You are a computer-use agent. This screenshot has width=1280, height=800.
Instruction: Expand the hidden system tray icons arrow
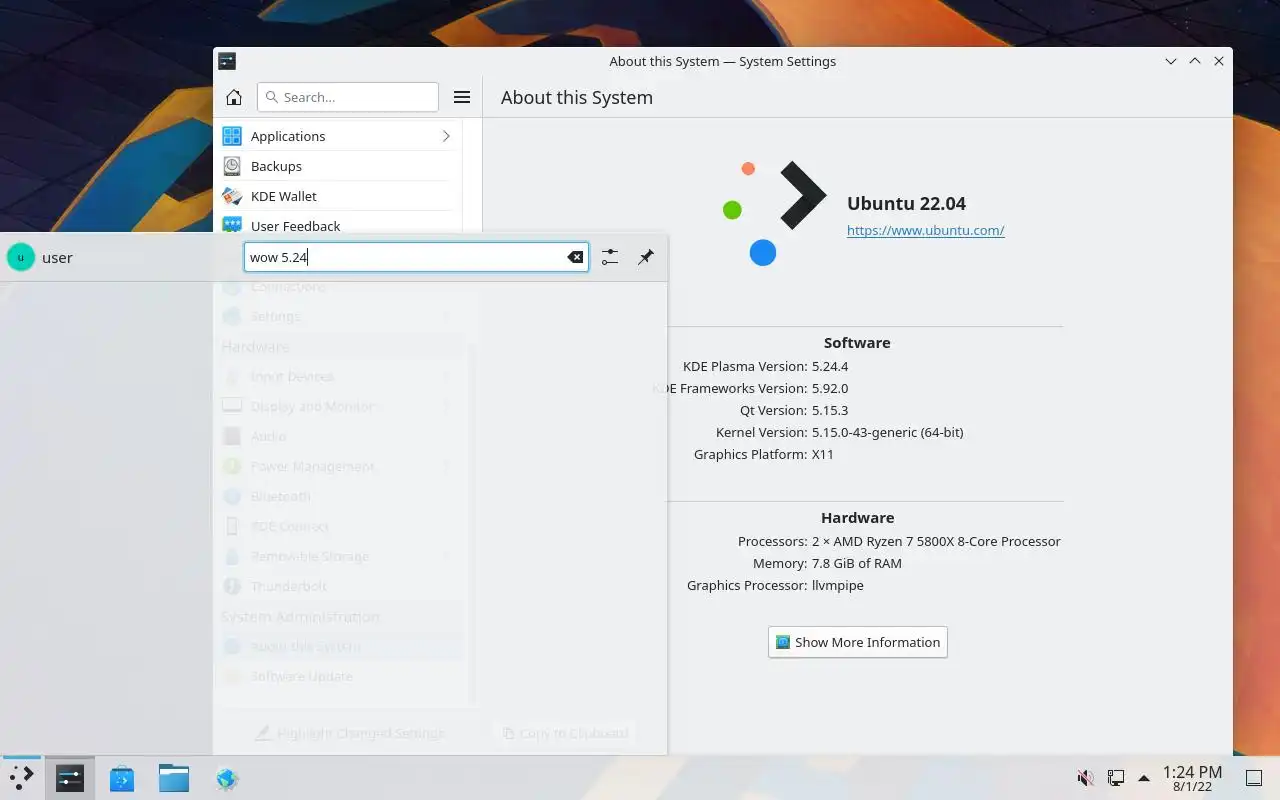coord(1144,778)
